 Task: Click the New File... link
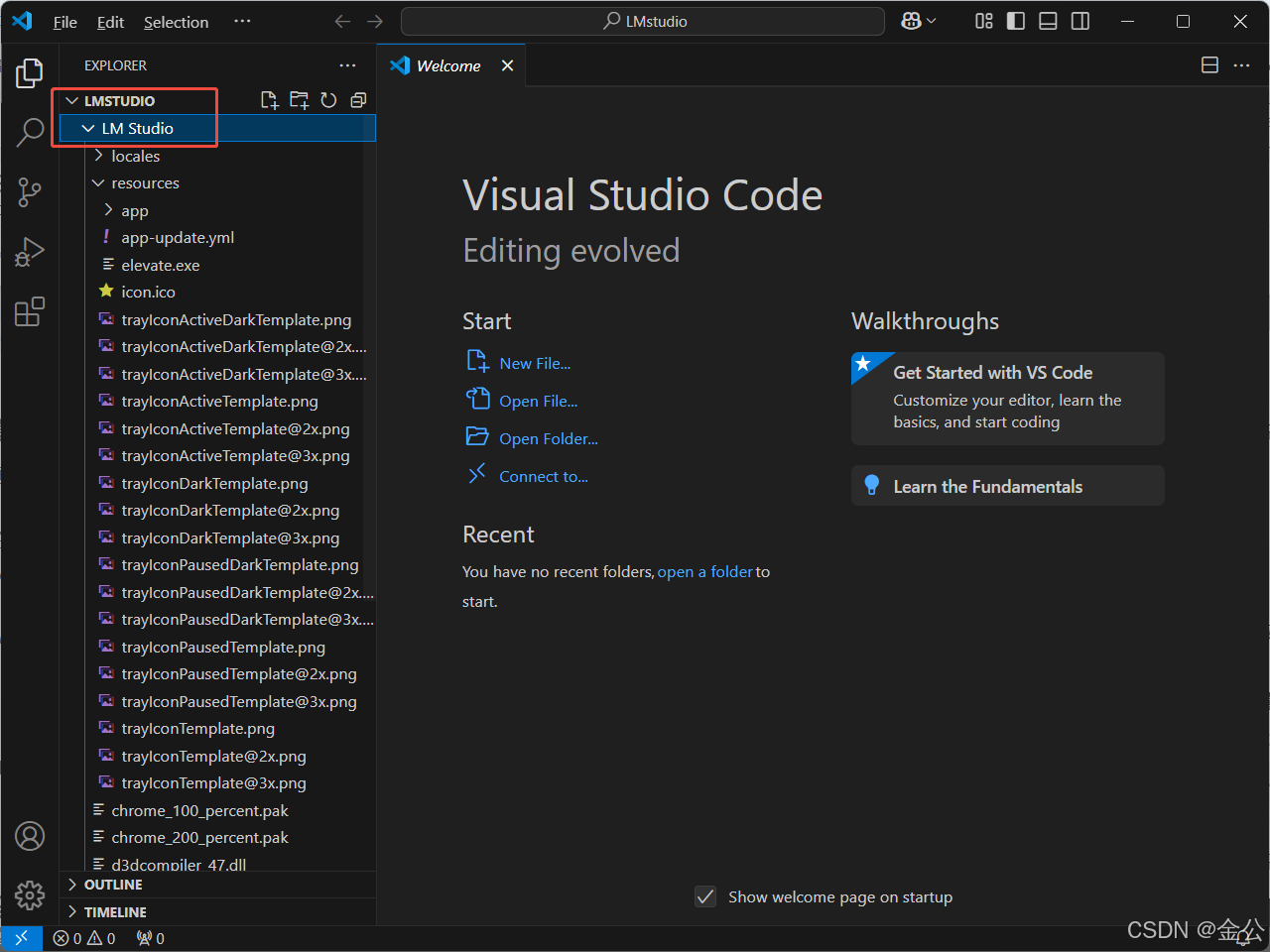534,363
